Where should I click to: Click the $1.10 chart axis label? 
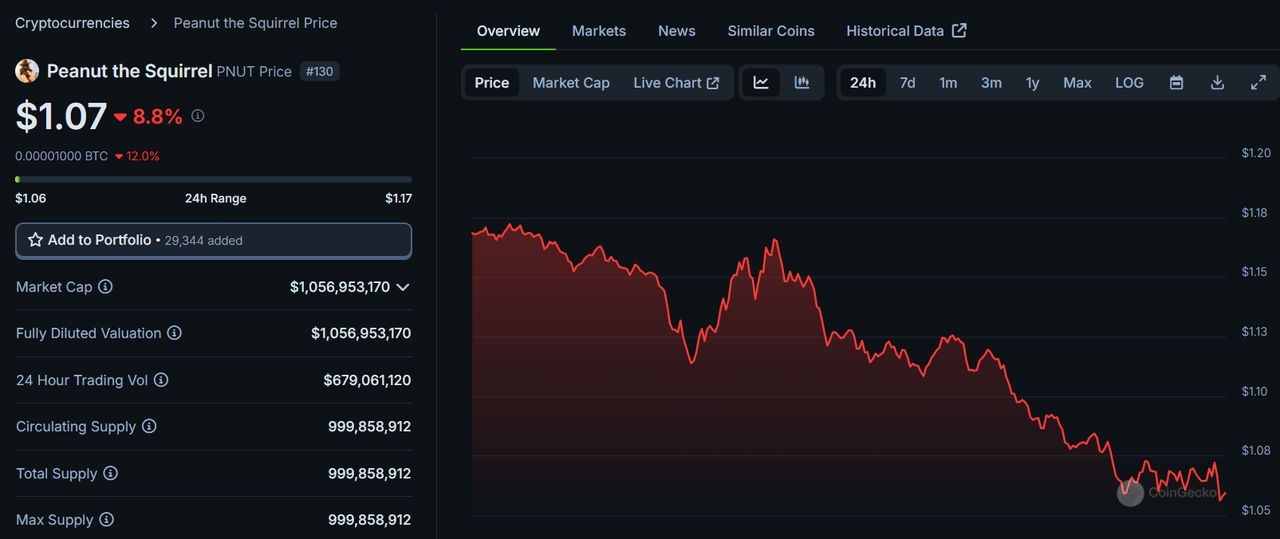coord(1256,391)
